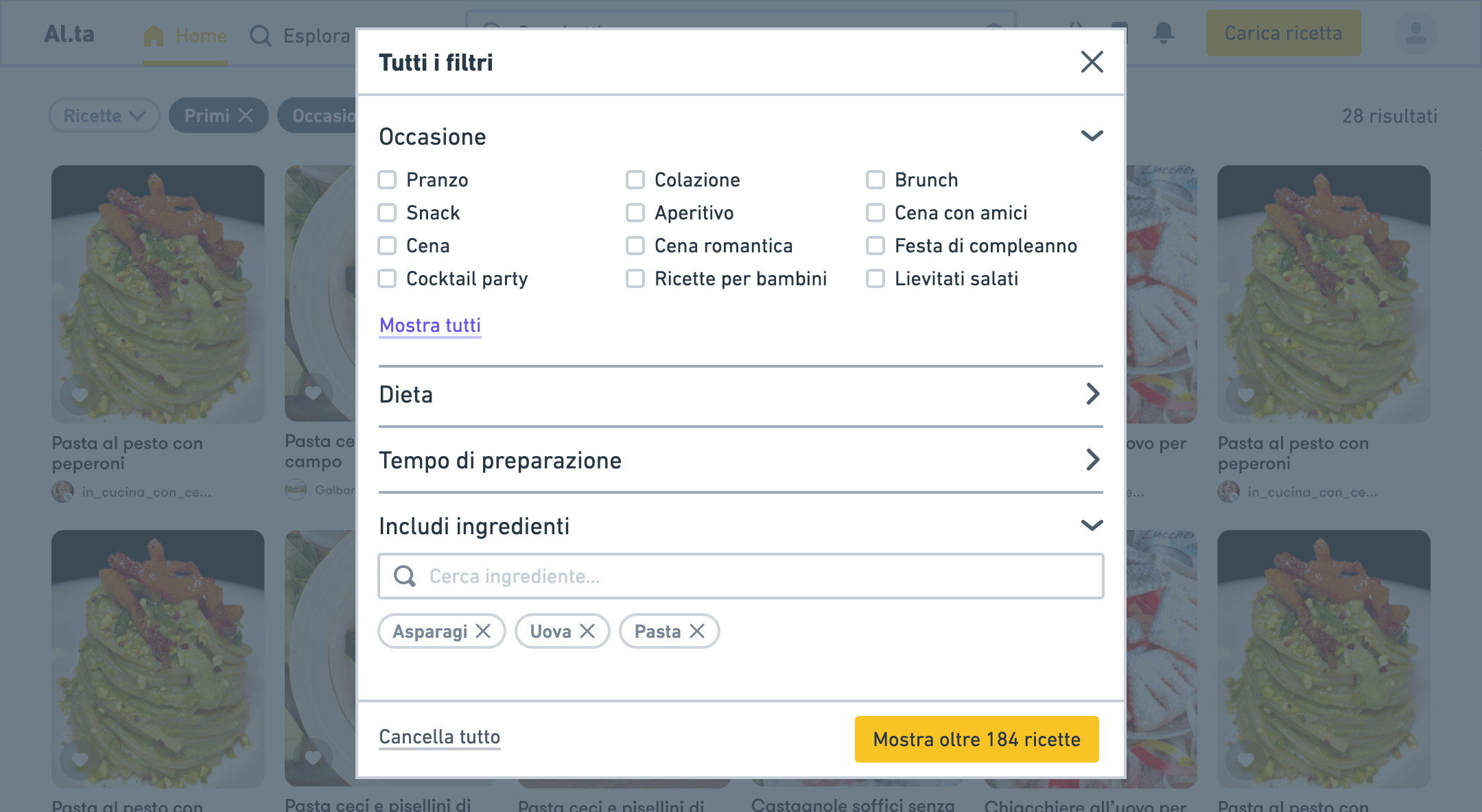This screenshot has width=1482, height=812.
Task: Check the Pranzo occasion checkbox
Action: pyautogui.click(x=388, y=180)
